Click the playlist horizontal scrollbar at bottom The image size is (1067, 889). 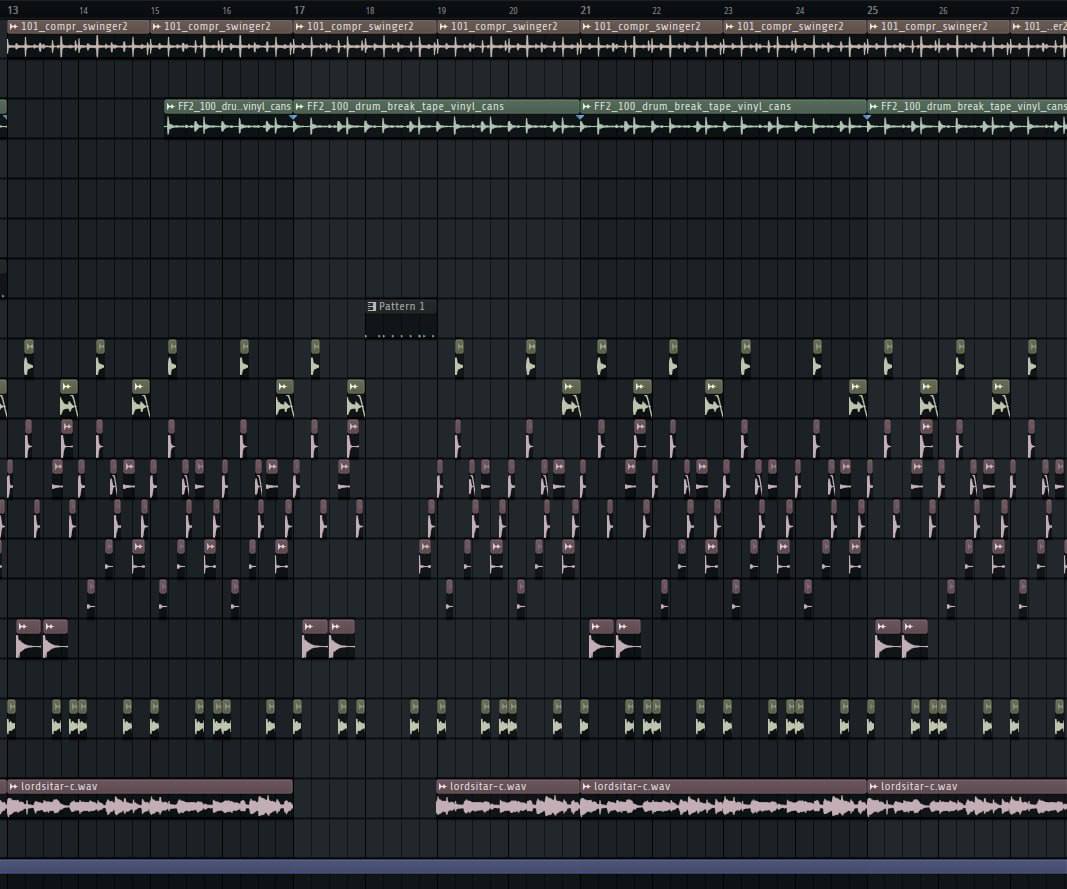534,867
